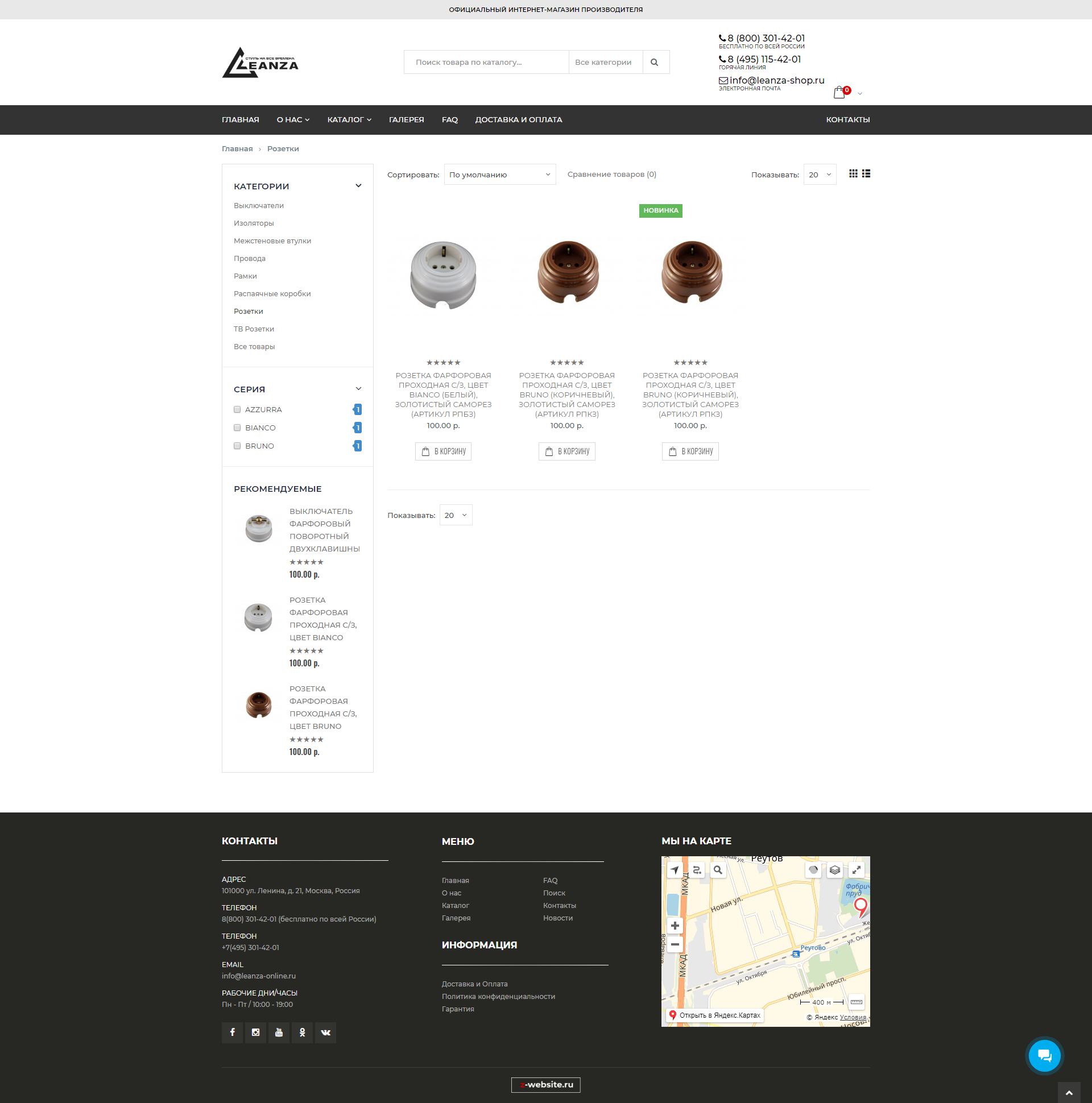Click the product search input field
This screenshot has height=1103, width=1092.
pyautogui.click(x=486, y=61)
